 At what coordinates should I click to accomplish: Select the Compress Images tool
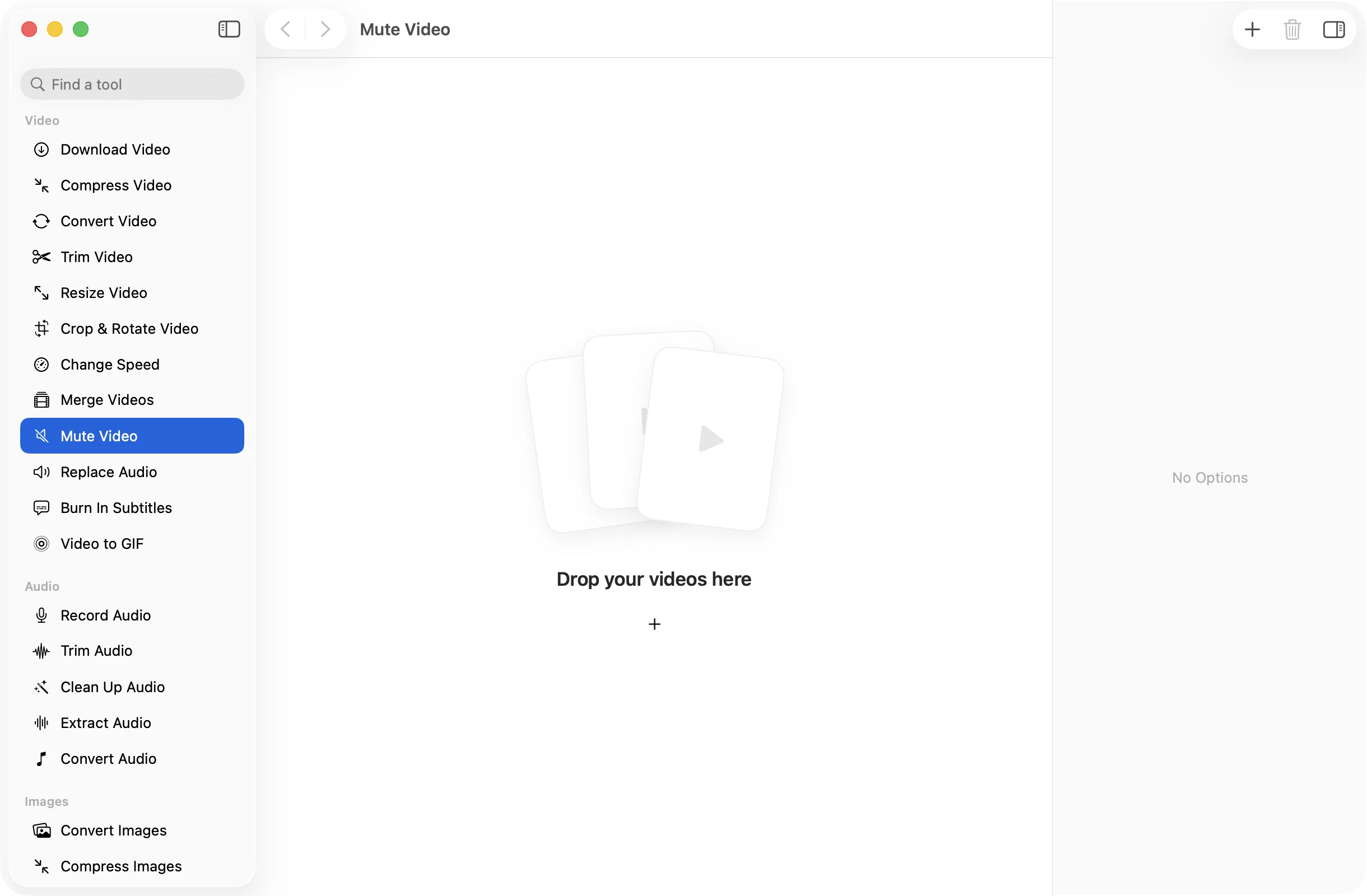tap(132, 866)
